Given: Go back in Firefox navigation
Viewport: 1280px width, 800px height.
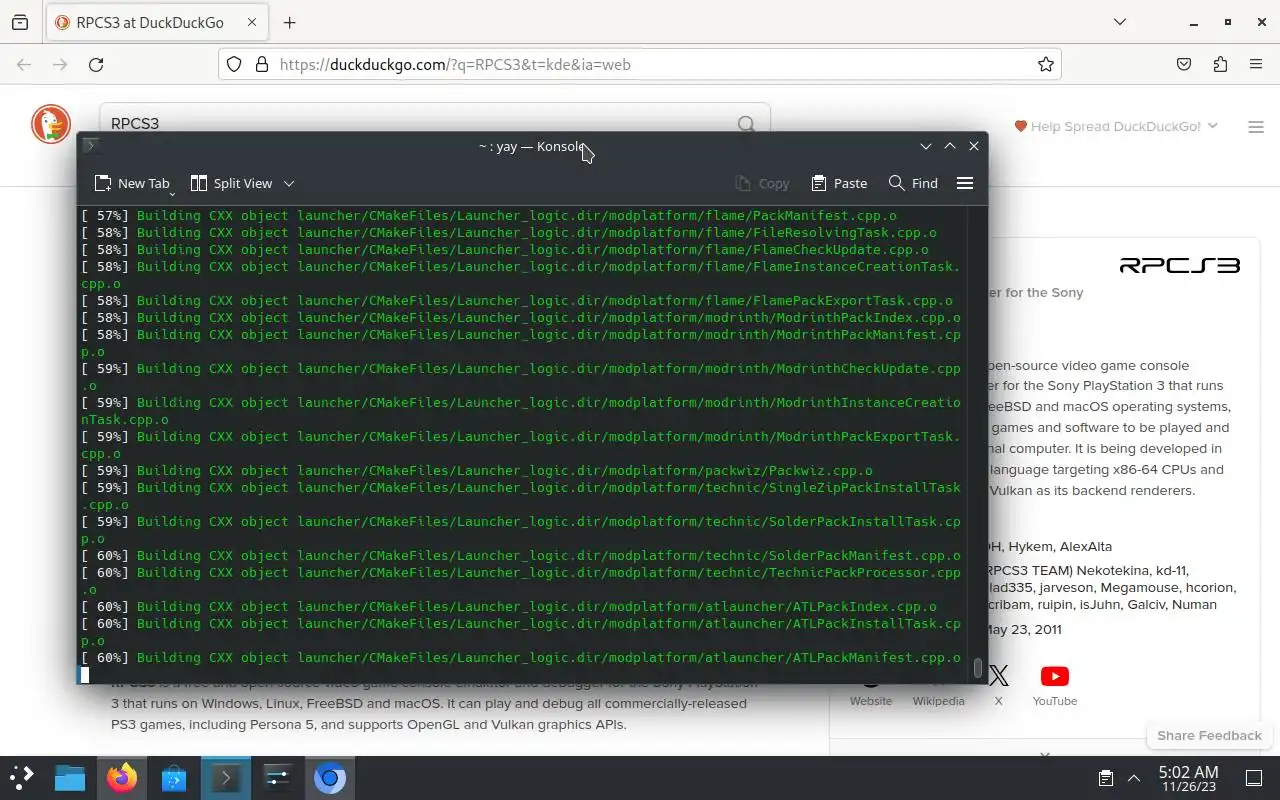Looking at the screenshot, I should 24,64.
